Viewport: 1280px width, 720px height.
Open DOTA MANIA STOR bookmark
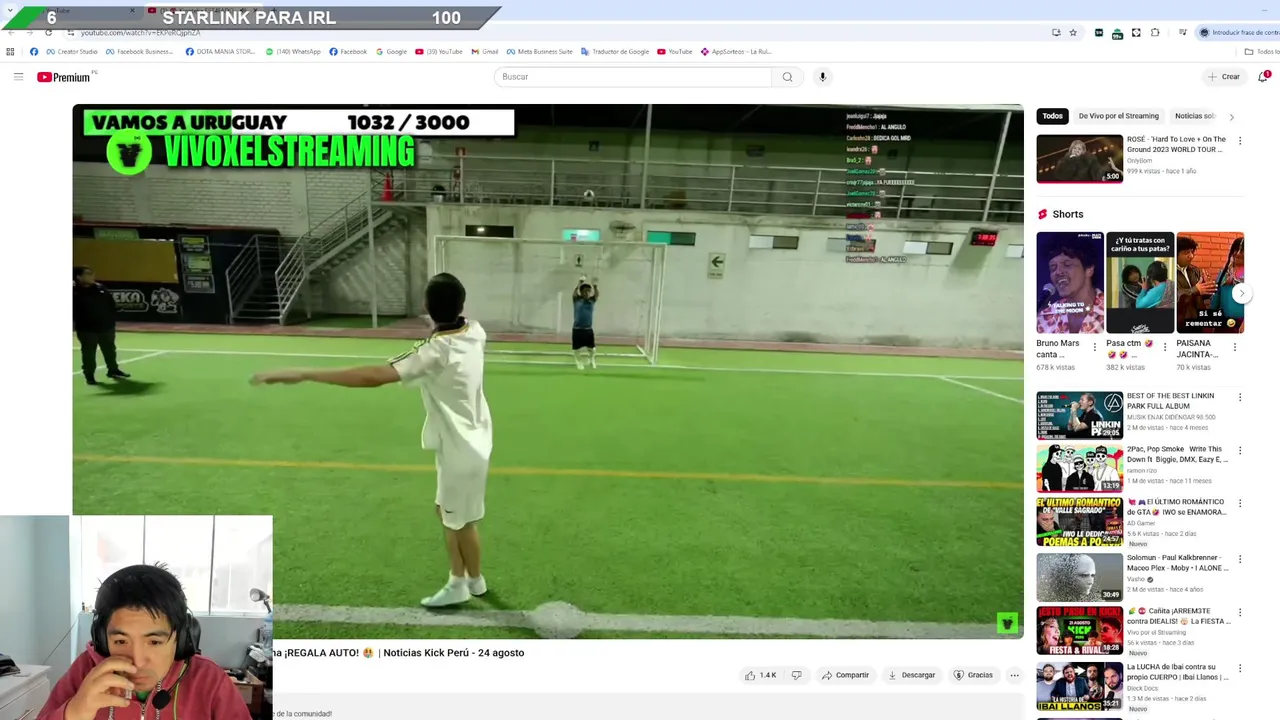tap(220, 52)
